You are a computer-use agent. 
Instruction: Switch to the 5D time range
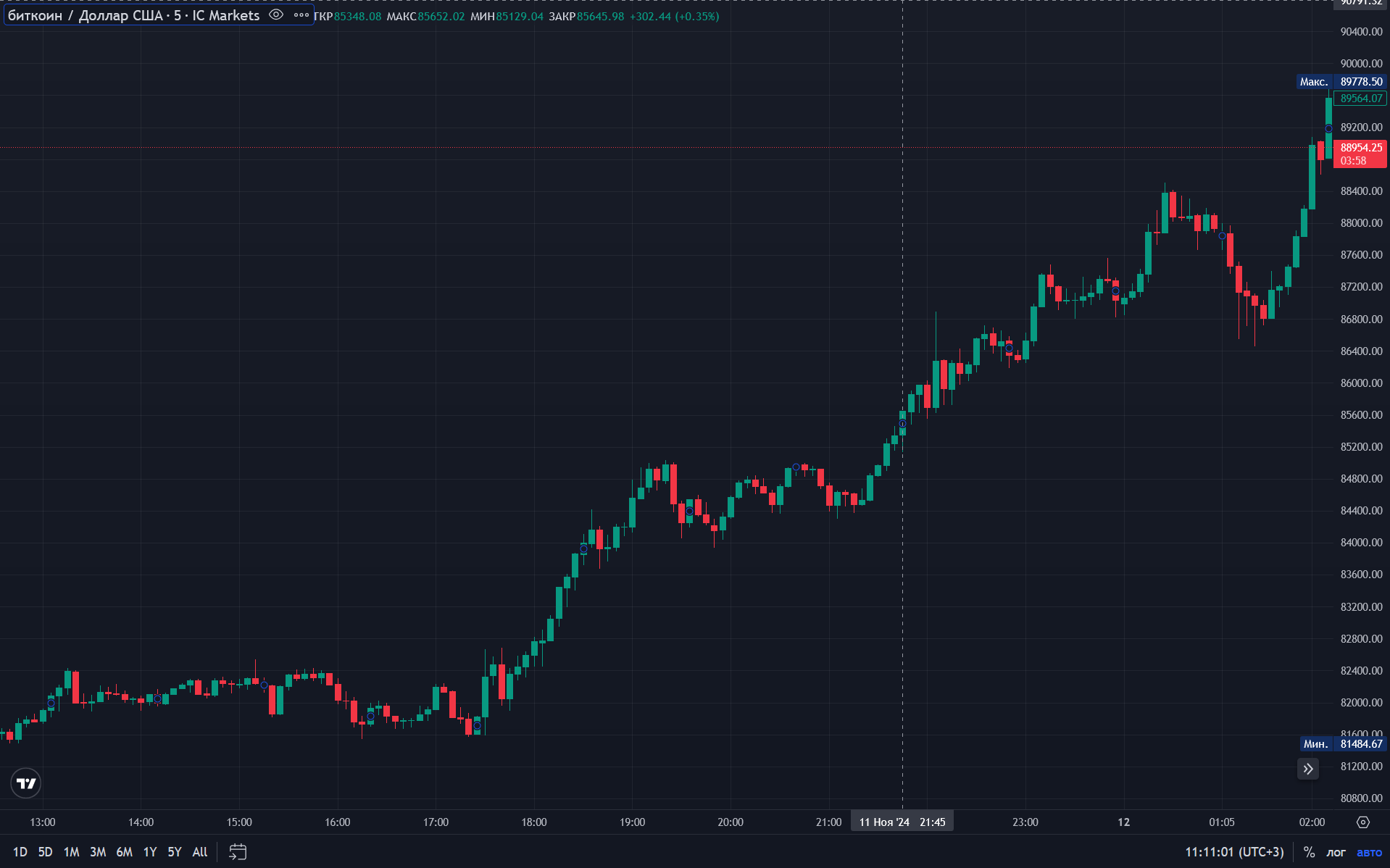pyautogui.click(x=45, y=852)
